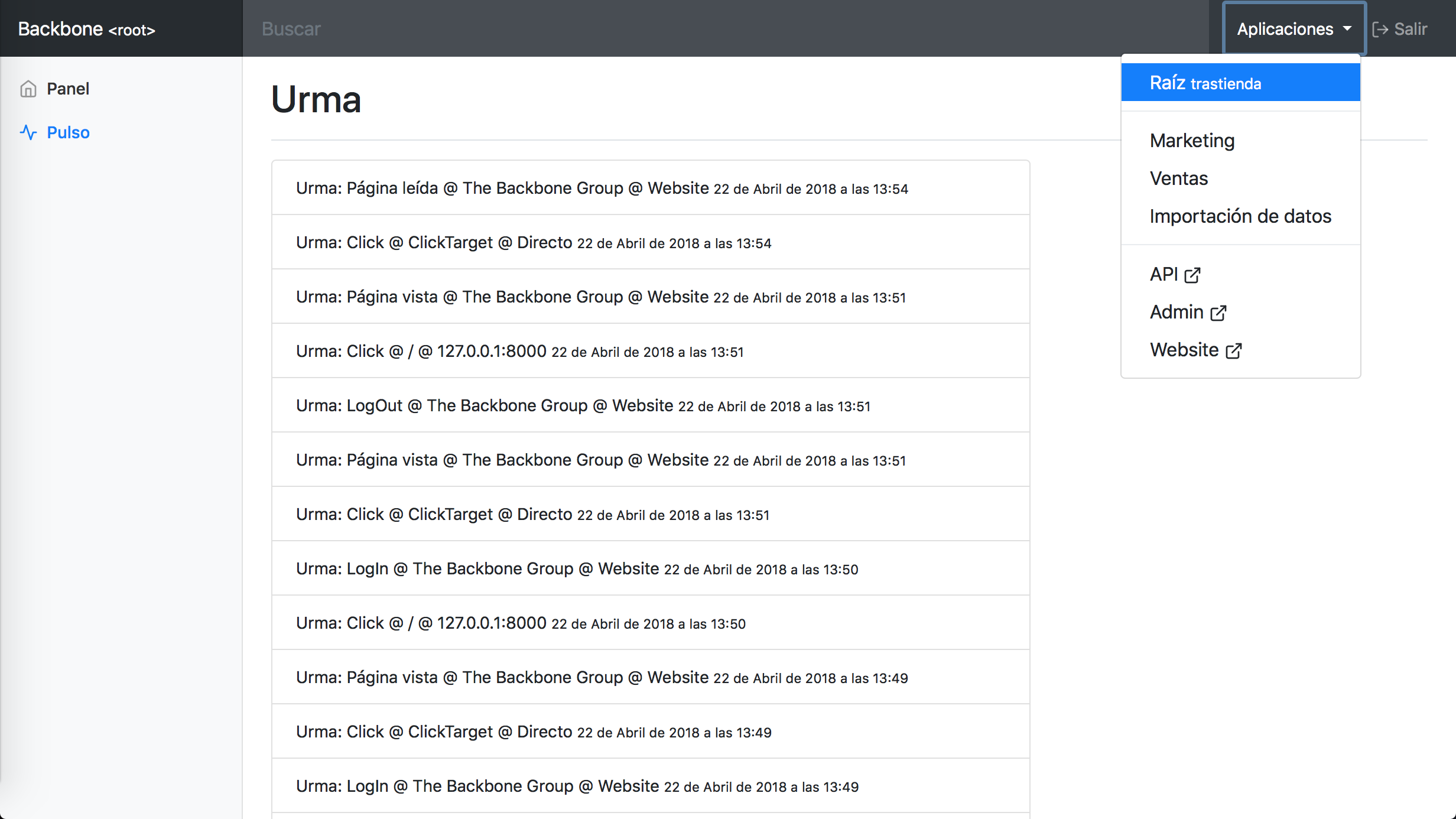This screenshot has width=1456, height=819.
Task: Open the Página leída event at 13:54
Action: 602,188
